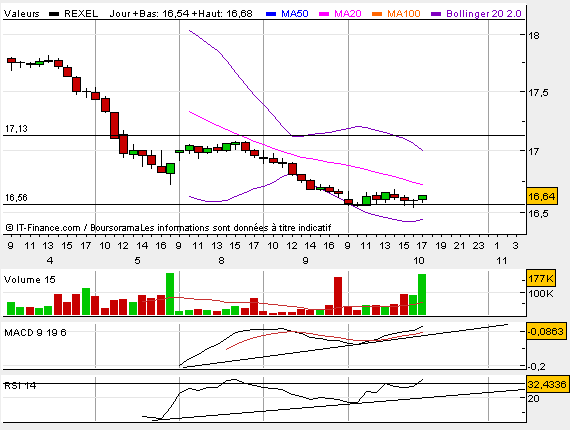Viewport: 570px width, 430px height.
Task: Click the MA50 legend label
Action: click(x=295, y=14)
